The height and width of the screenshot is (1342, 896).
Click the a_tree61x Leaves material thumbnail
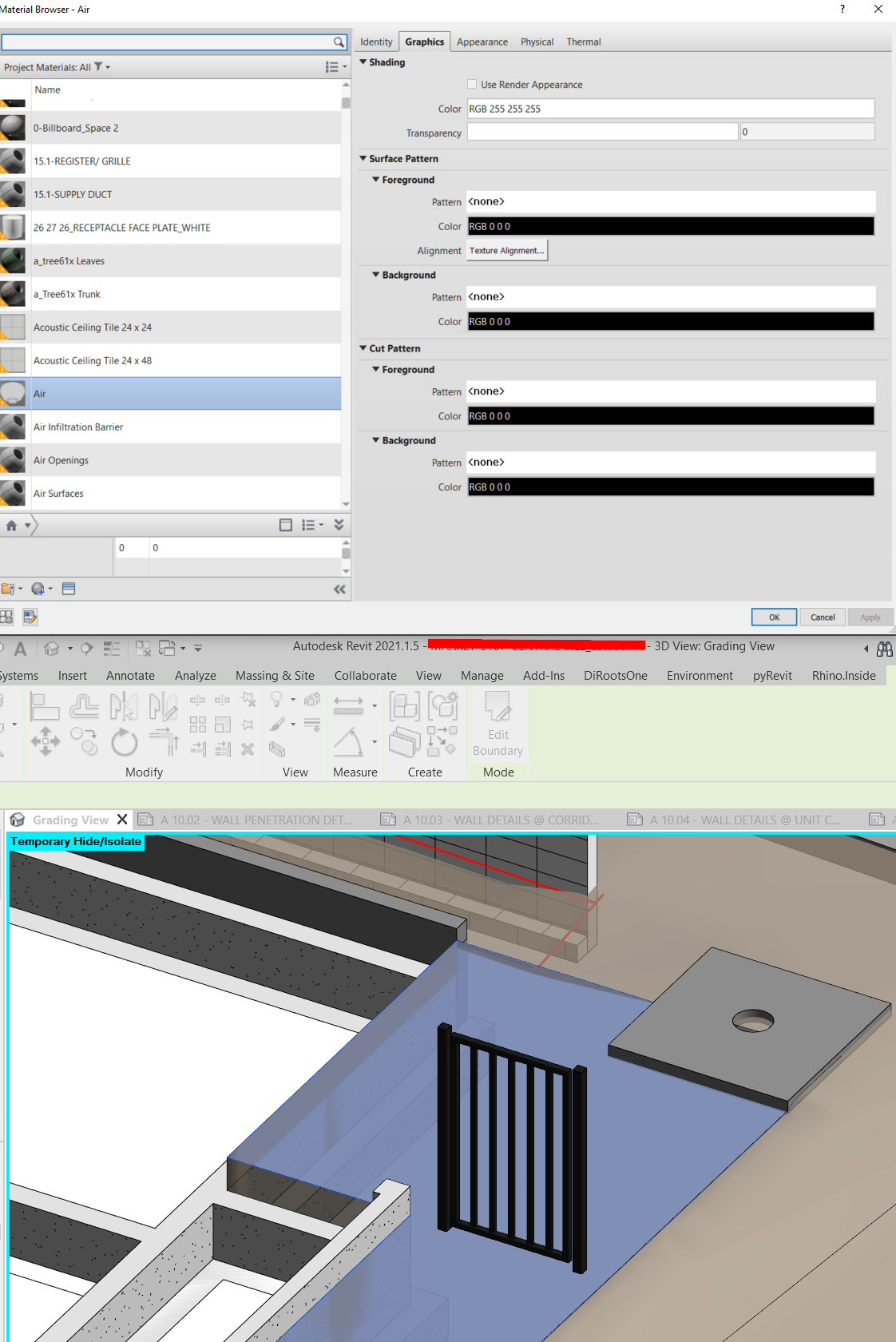13,260
